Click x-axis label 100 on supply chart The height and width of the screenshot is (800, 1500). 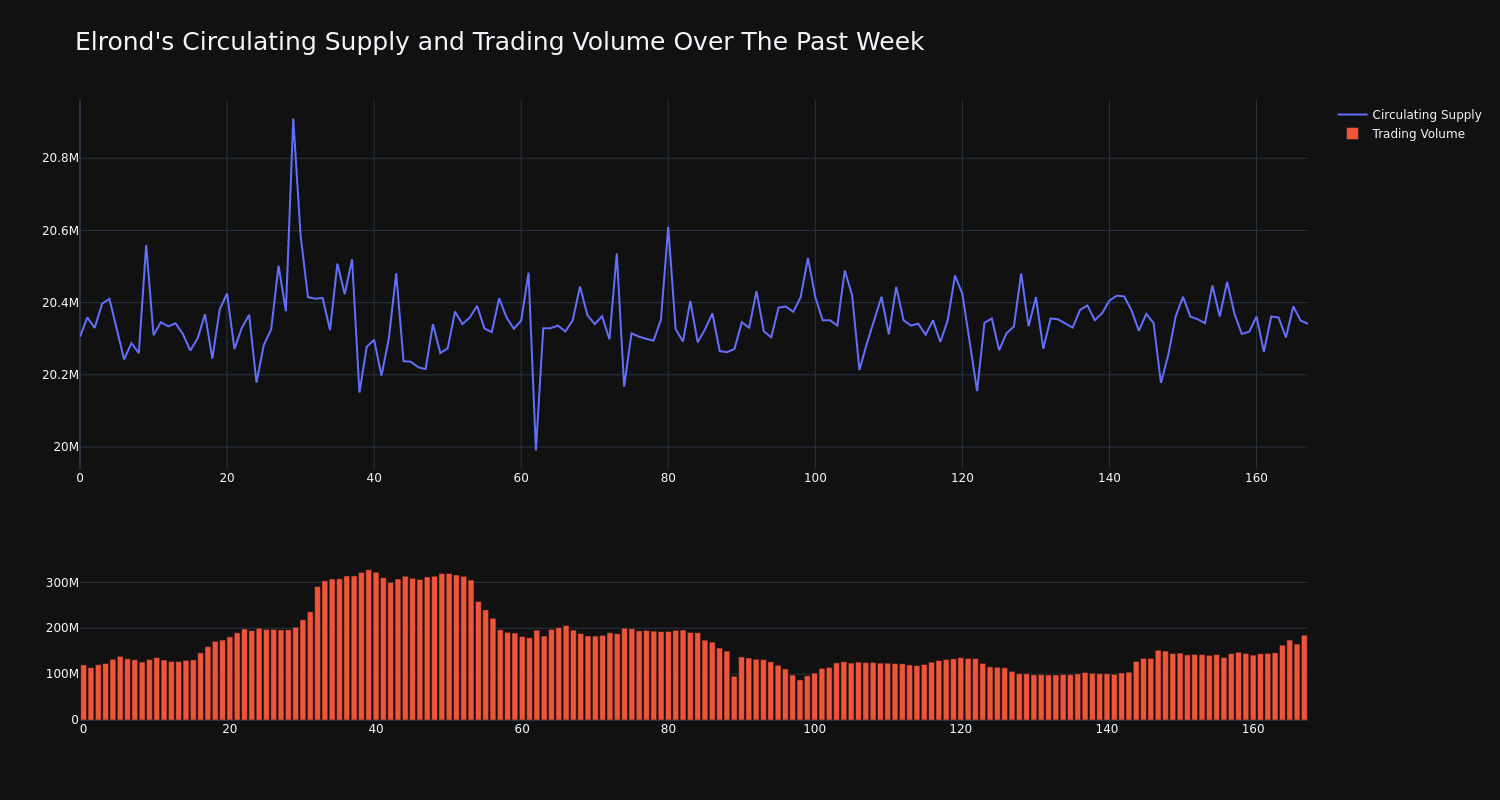815,478
